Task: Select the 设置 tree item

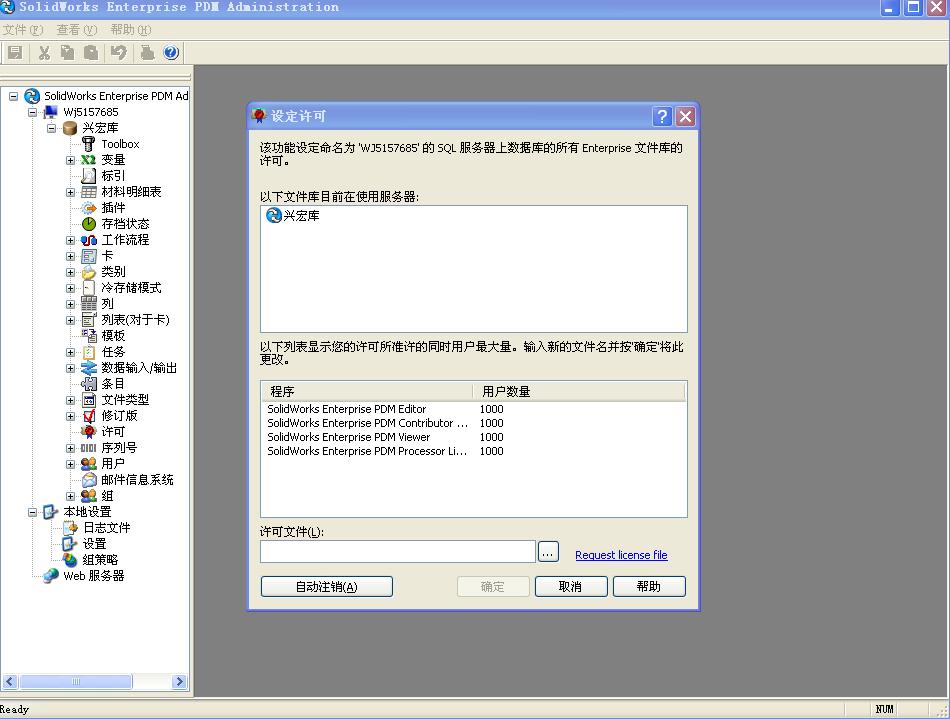Action: click(x=95, y=544)
